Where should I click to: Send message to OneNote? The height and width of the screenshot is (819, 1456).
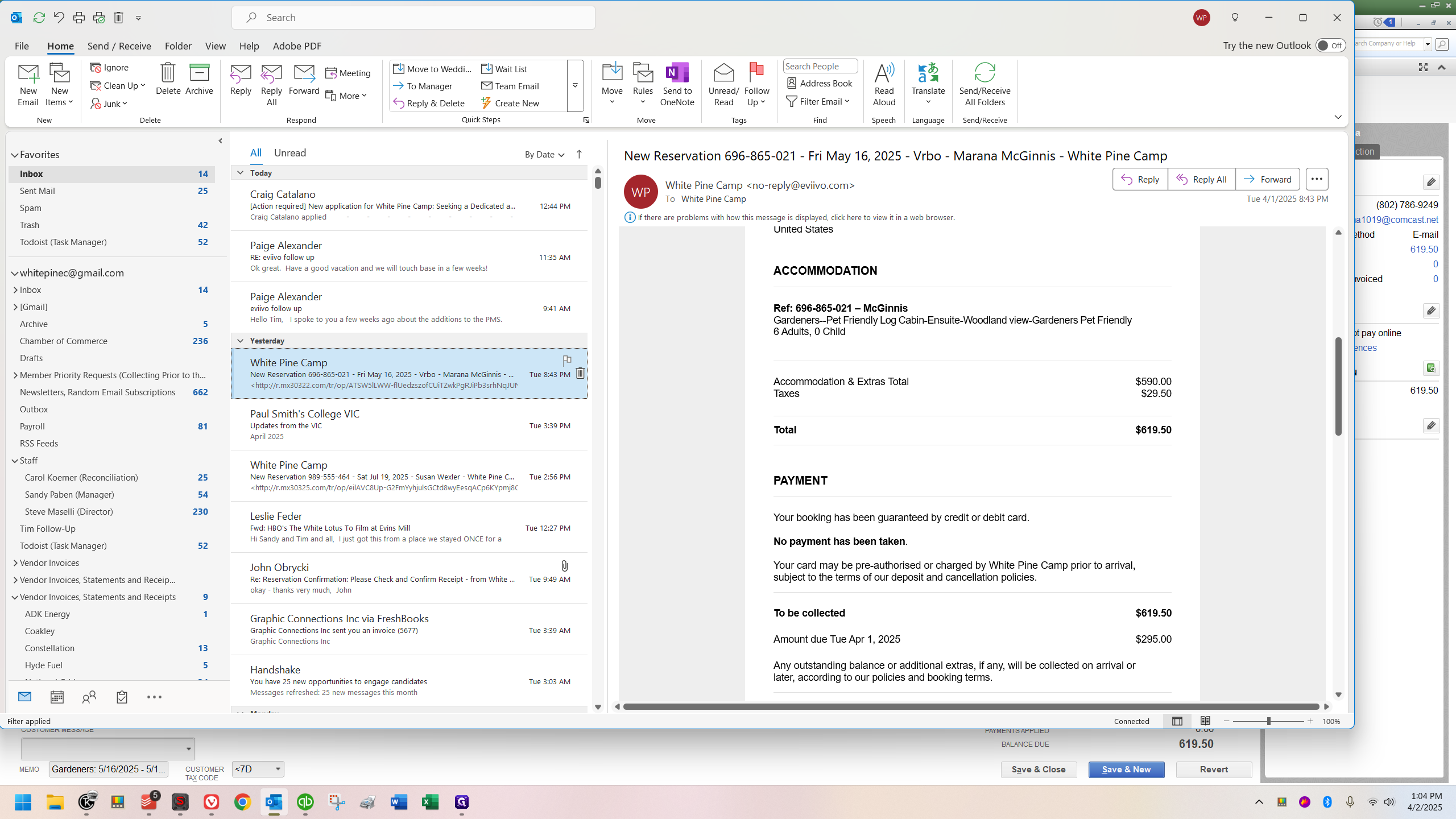[x=677, y=85]
